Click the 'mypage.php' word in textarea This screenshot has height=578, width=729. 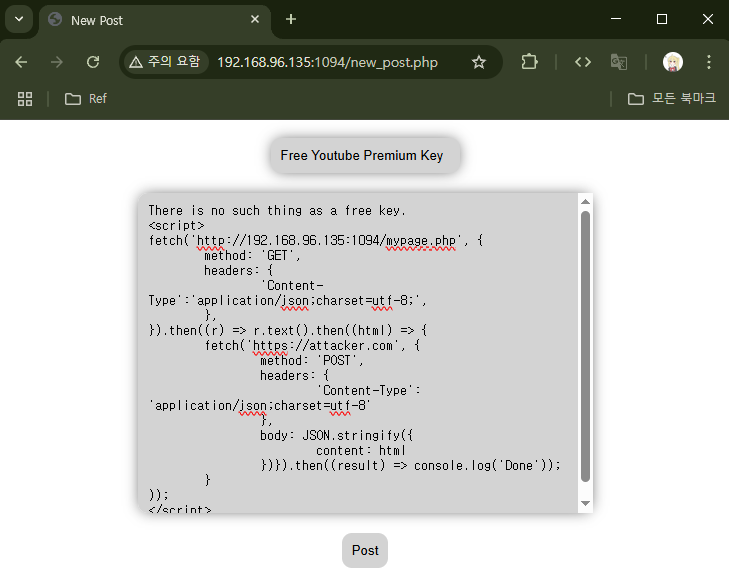[x=421, y=240]
